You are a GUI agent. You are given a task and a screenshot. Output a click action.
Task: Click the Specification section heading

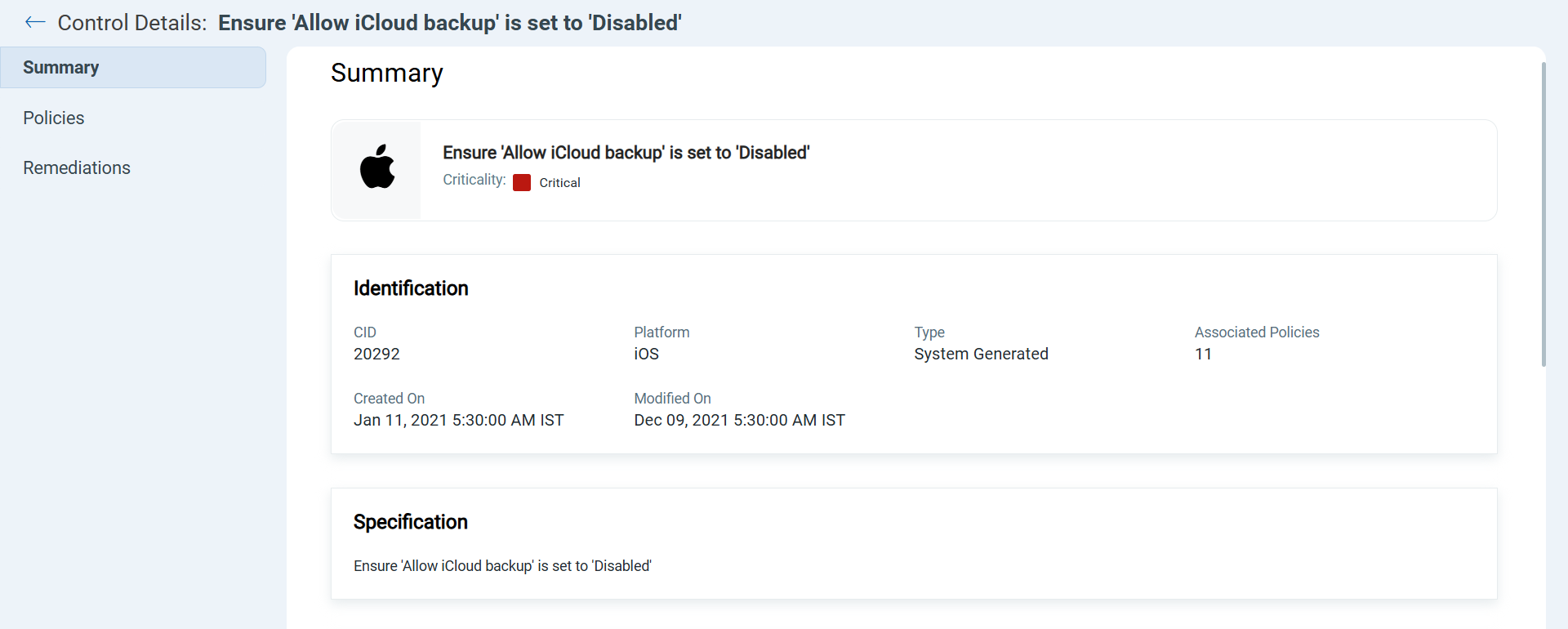[411, 522]
